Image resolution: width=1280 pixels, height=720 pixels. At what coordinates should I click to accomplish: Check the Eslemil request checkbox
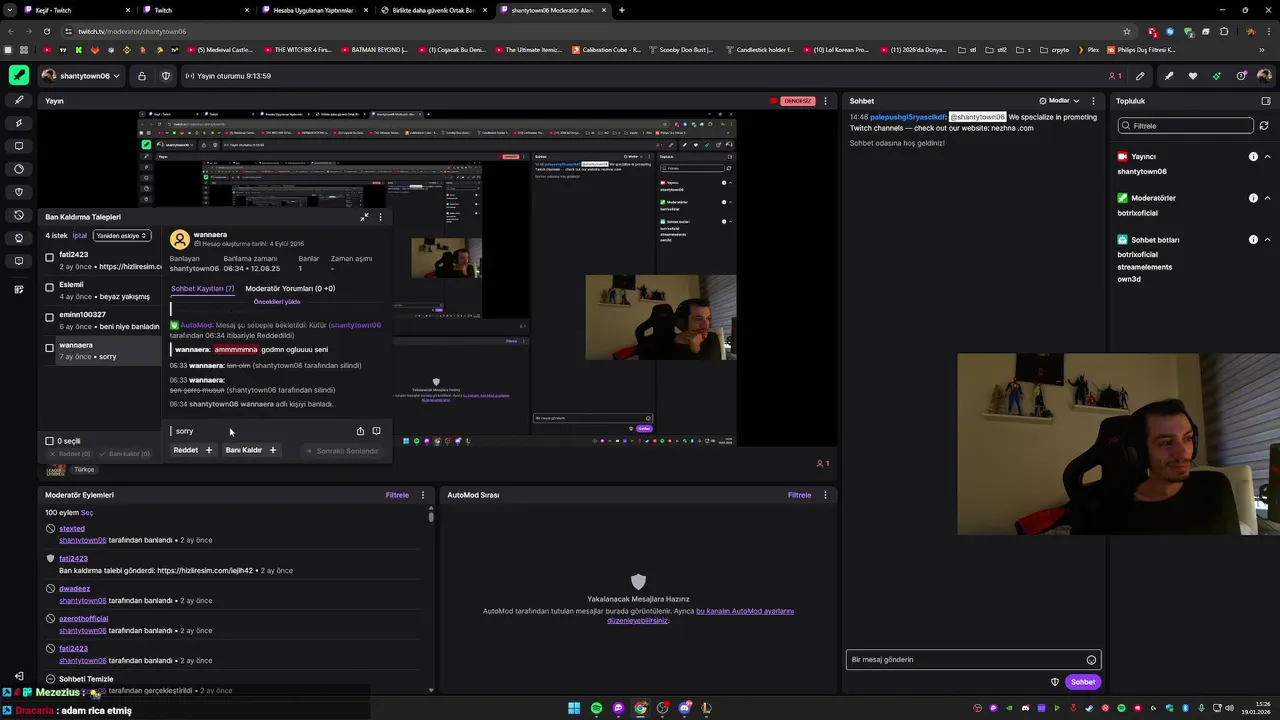[49, 287]
